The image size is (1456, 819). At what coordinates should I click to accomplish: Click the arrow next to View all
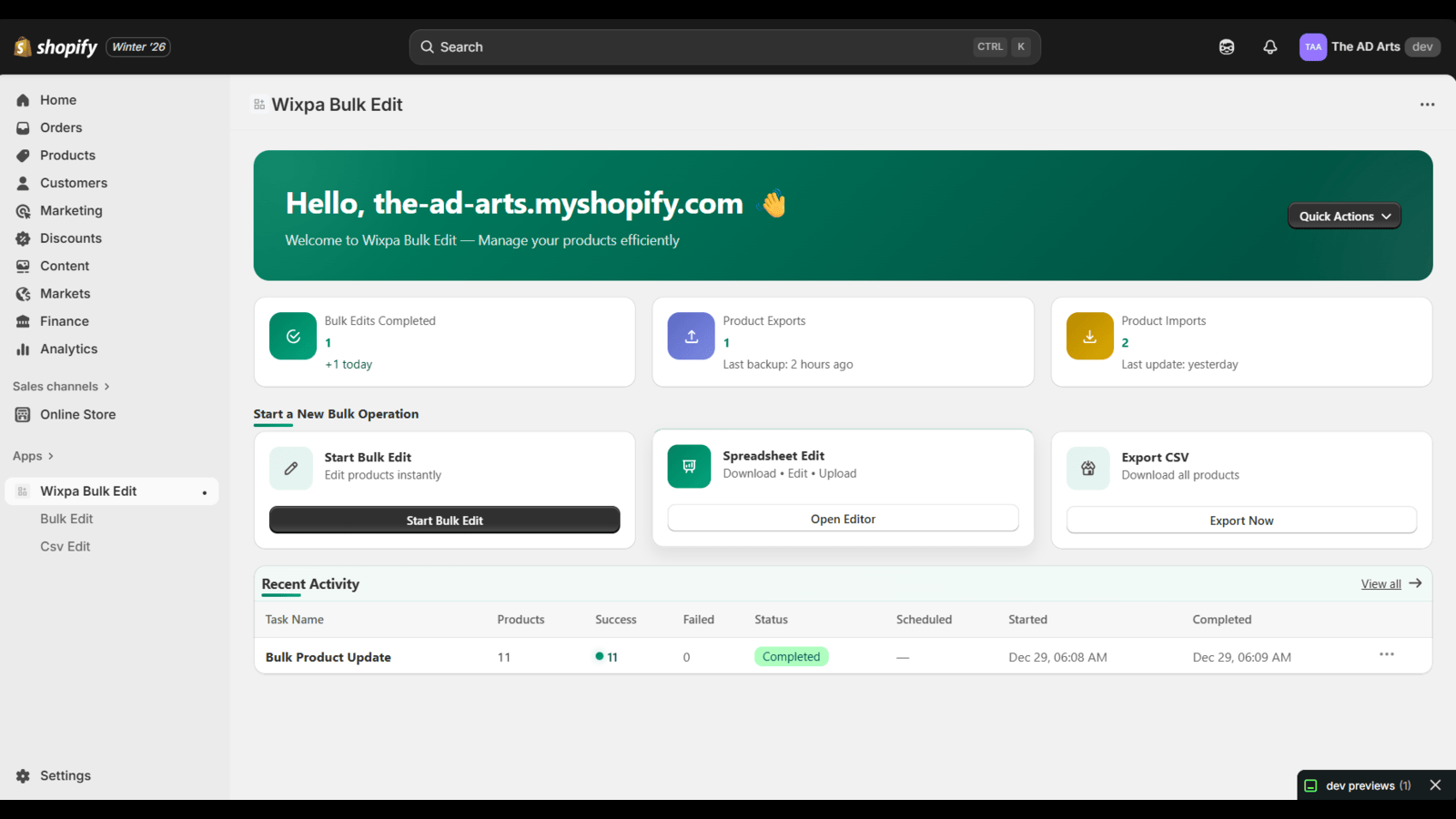click(x=1415, y=583)
